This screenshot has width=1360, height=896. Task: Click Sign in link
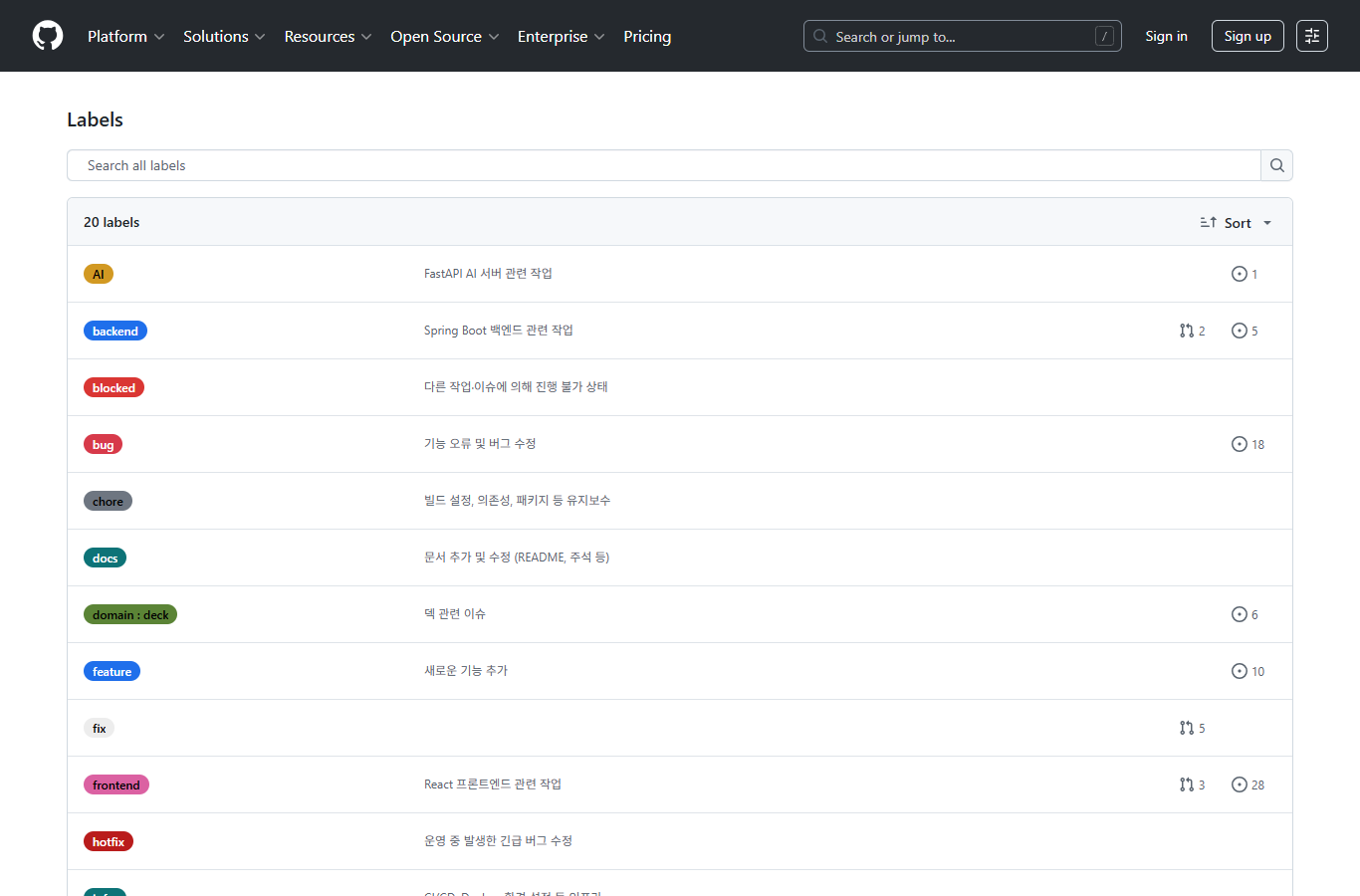pyautogui.click(x=1166, y=36)
